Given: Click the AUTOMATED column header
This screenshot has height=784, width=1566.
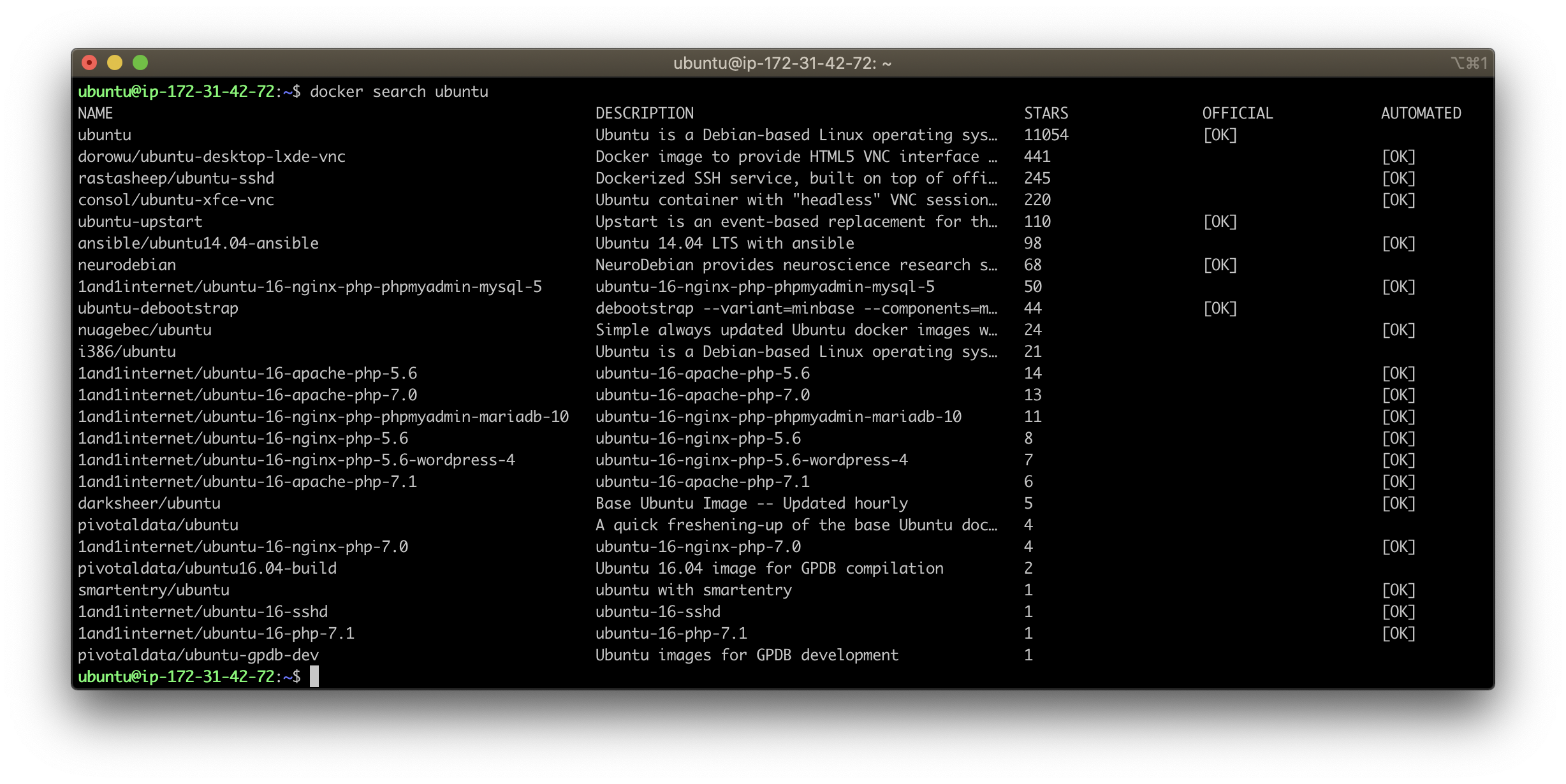Looking at the screenshot, I should pyautogui.click(x=1421, y=113).
